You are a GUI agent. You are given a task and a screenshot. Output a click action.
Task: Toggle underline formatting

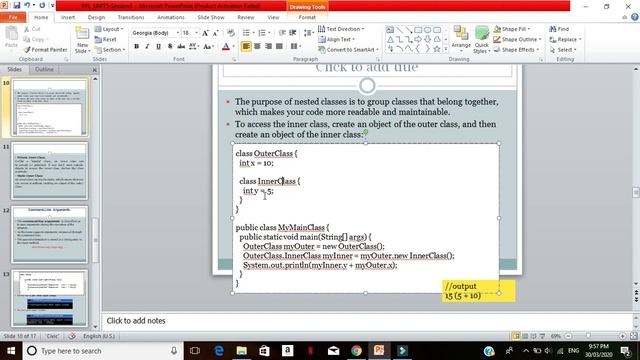pyautogui.click(x=158, y=47)
